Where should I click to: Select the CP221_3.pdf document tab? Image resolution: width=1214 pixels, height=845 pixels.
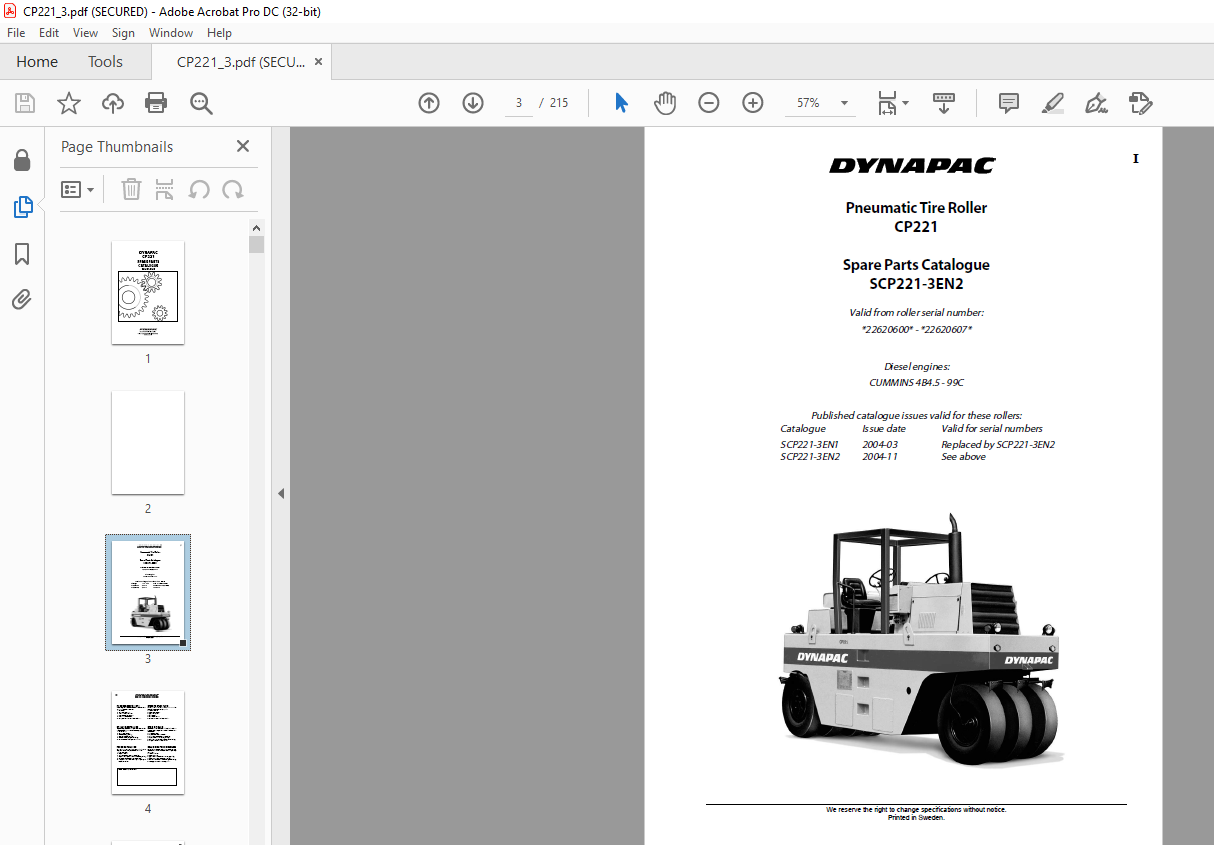coord(240,62)
